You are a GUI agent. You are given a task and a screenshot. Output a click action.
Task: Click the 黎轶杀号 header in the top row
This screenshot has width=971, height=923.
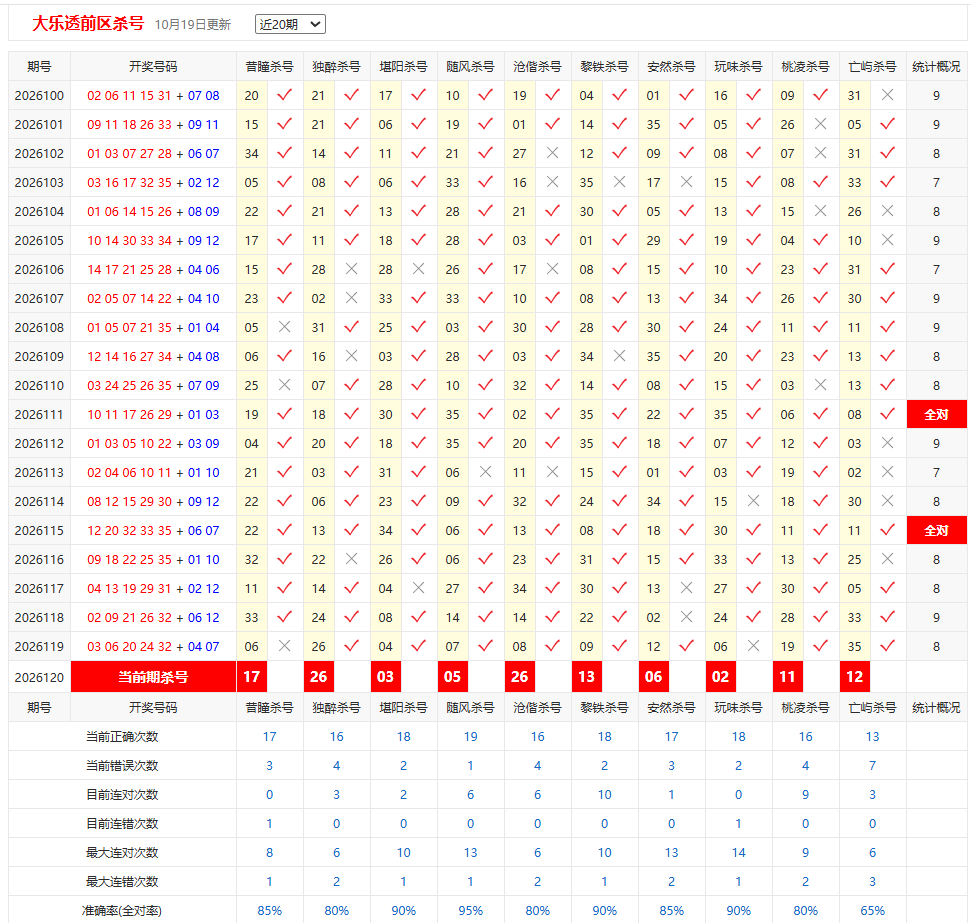pyautogui.click(x=604, y=66)
